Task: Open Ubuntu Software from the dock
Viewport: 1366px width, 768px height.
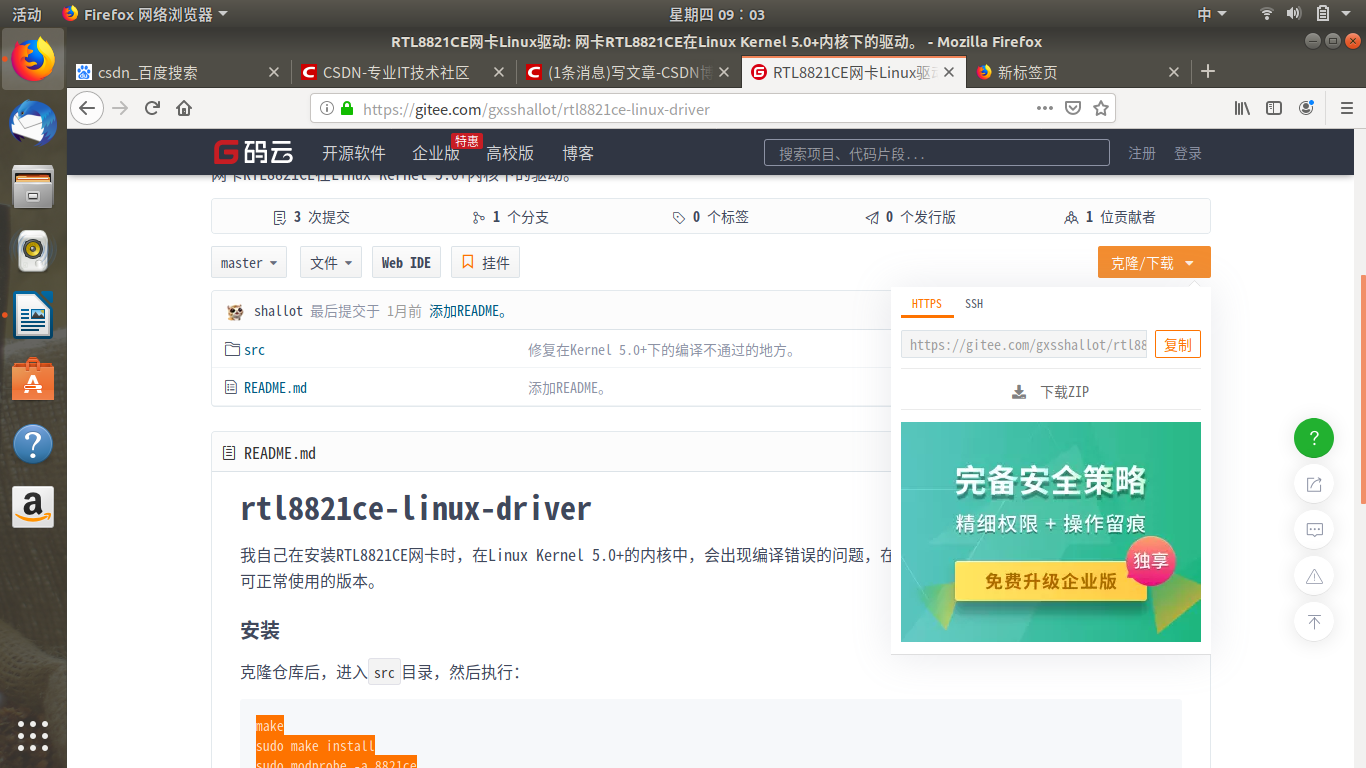Action: [33, 379]
